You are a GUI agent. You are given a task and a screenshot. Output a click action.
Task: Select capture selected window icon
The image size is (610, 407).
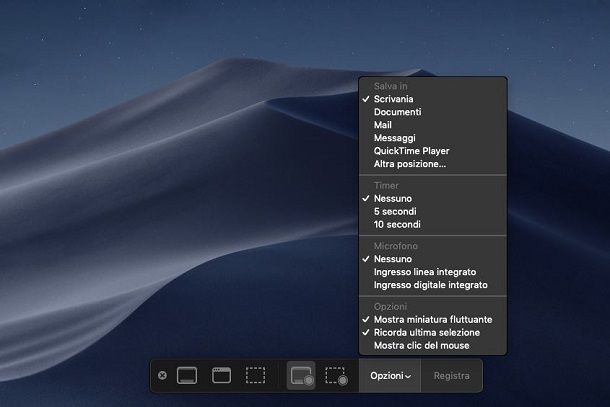tap(221, 375)
